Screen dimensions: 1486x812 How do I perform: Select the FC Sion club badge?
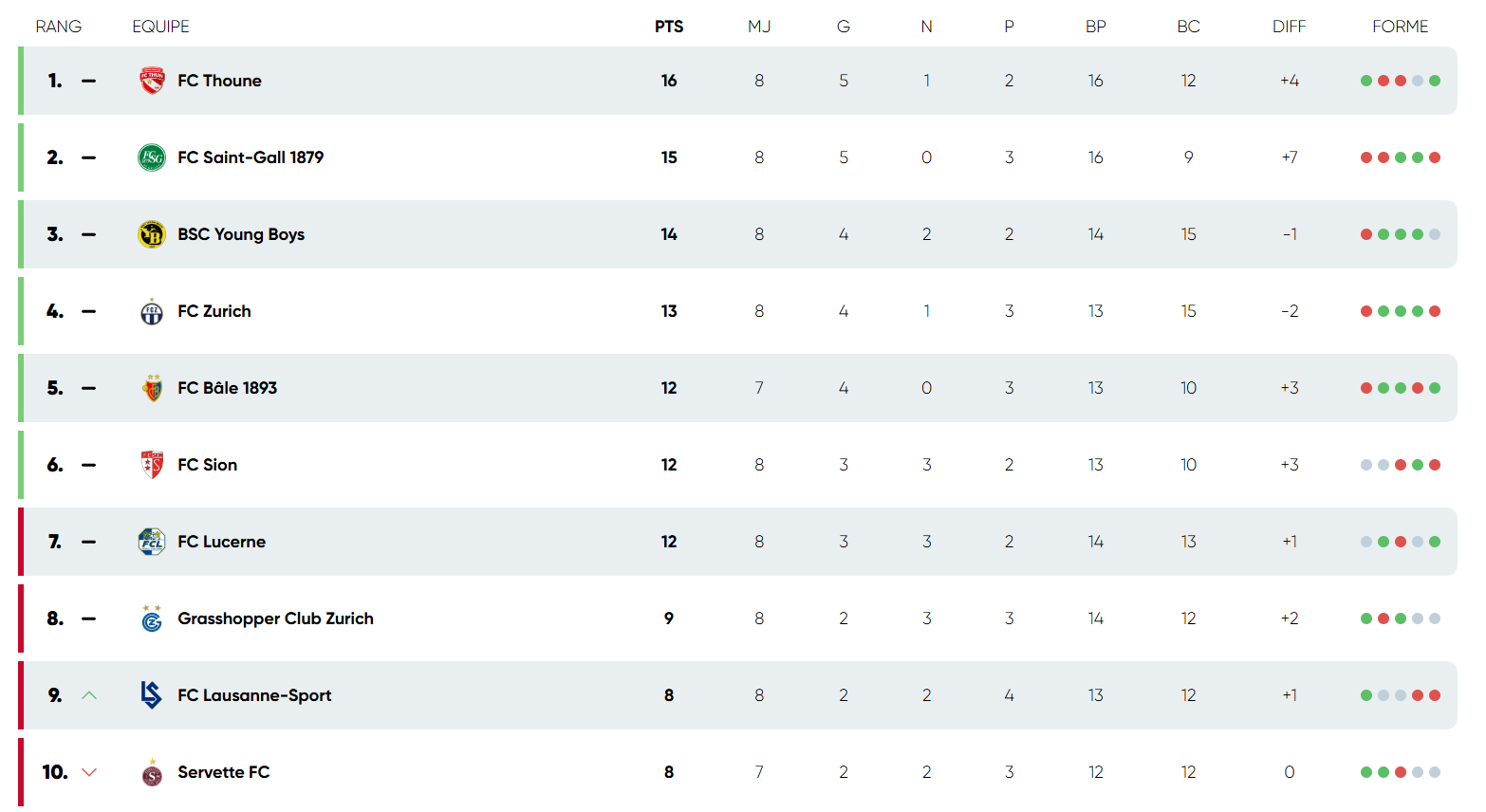coord(150,464)
